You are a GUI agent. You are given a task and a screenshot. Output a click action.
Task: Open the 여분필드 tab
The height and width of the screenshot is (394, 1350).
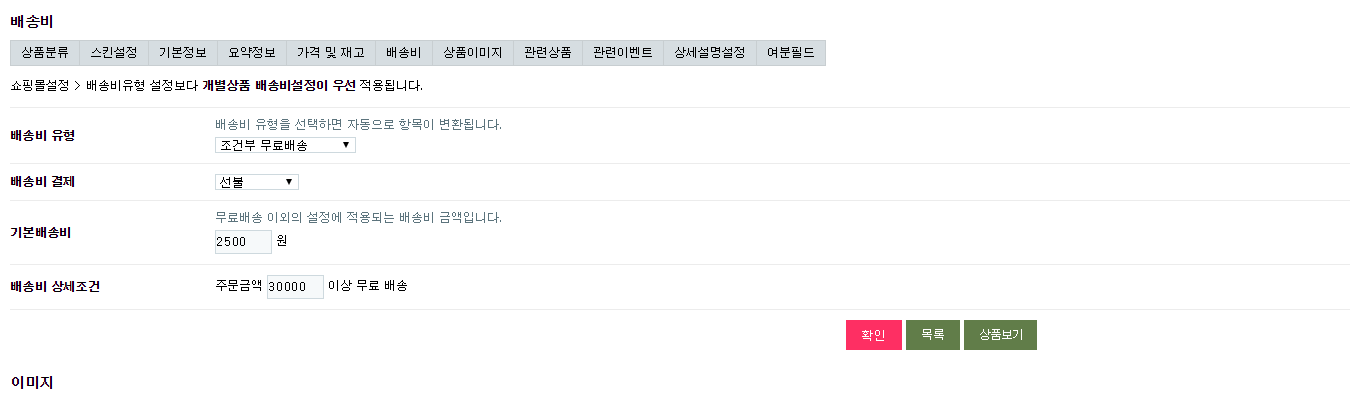tap(791, 53)
